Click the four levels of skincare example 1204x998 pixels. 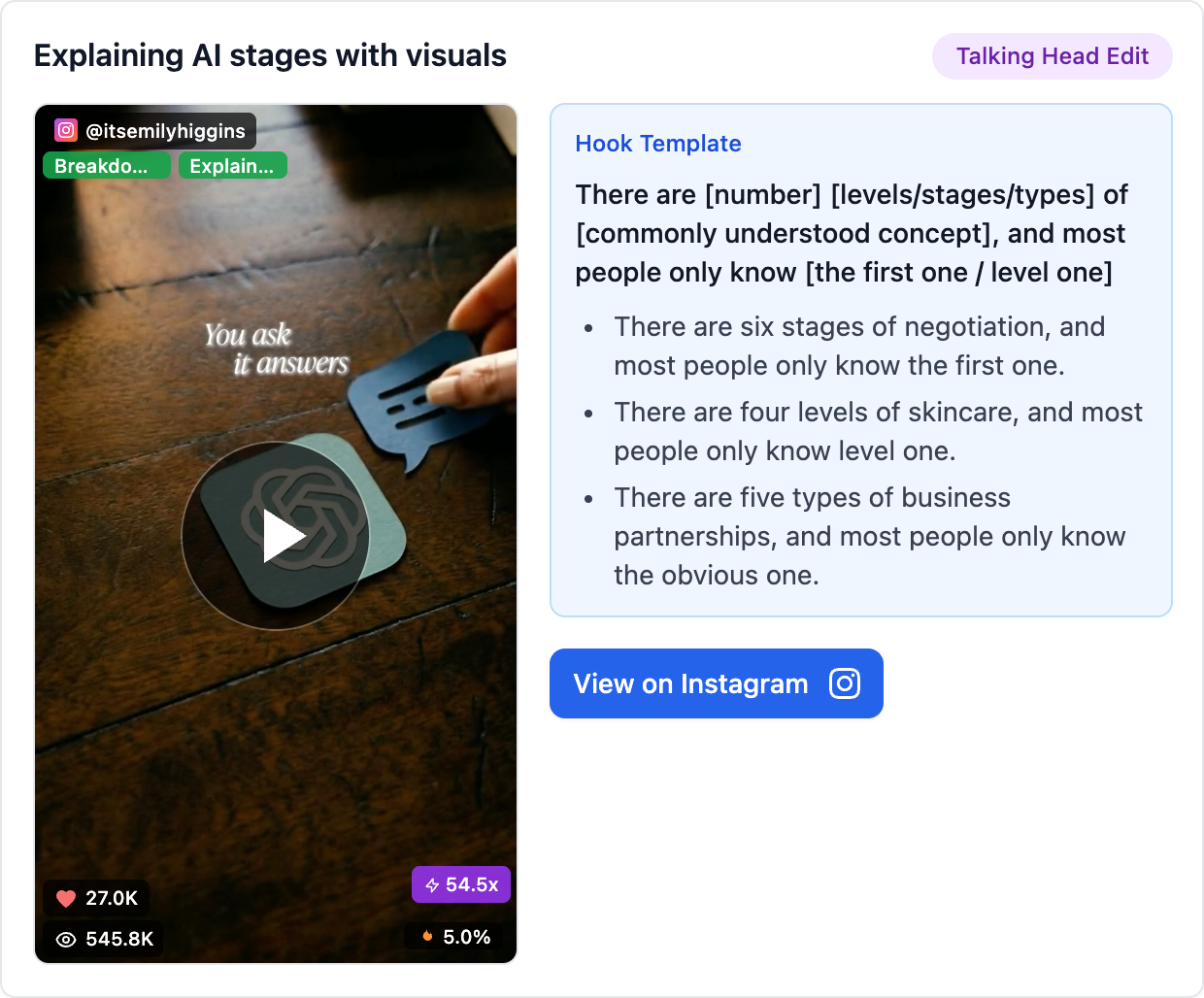pos(878,432)
